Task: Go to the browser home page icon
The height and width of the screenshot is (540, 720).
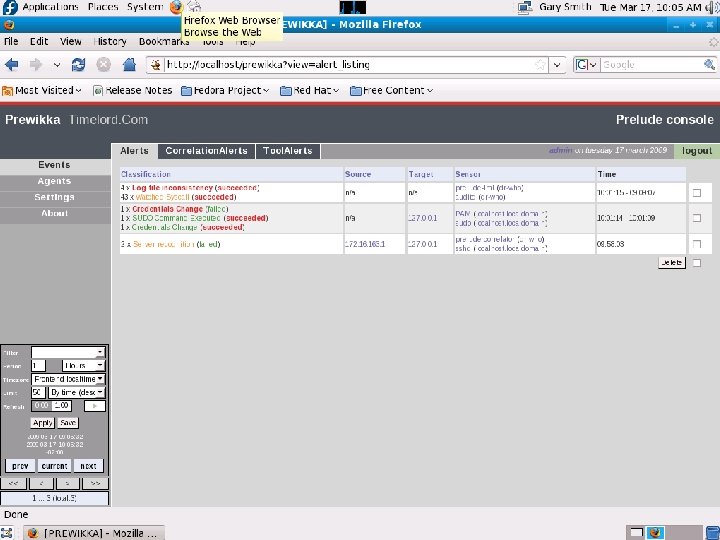Action: click(129, 65)
